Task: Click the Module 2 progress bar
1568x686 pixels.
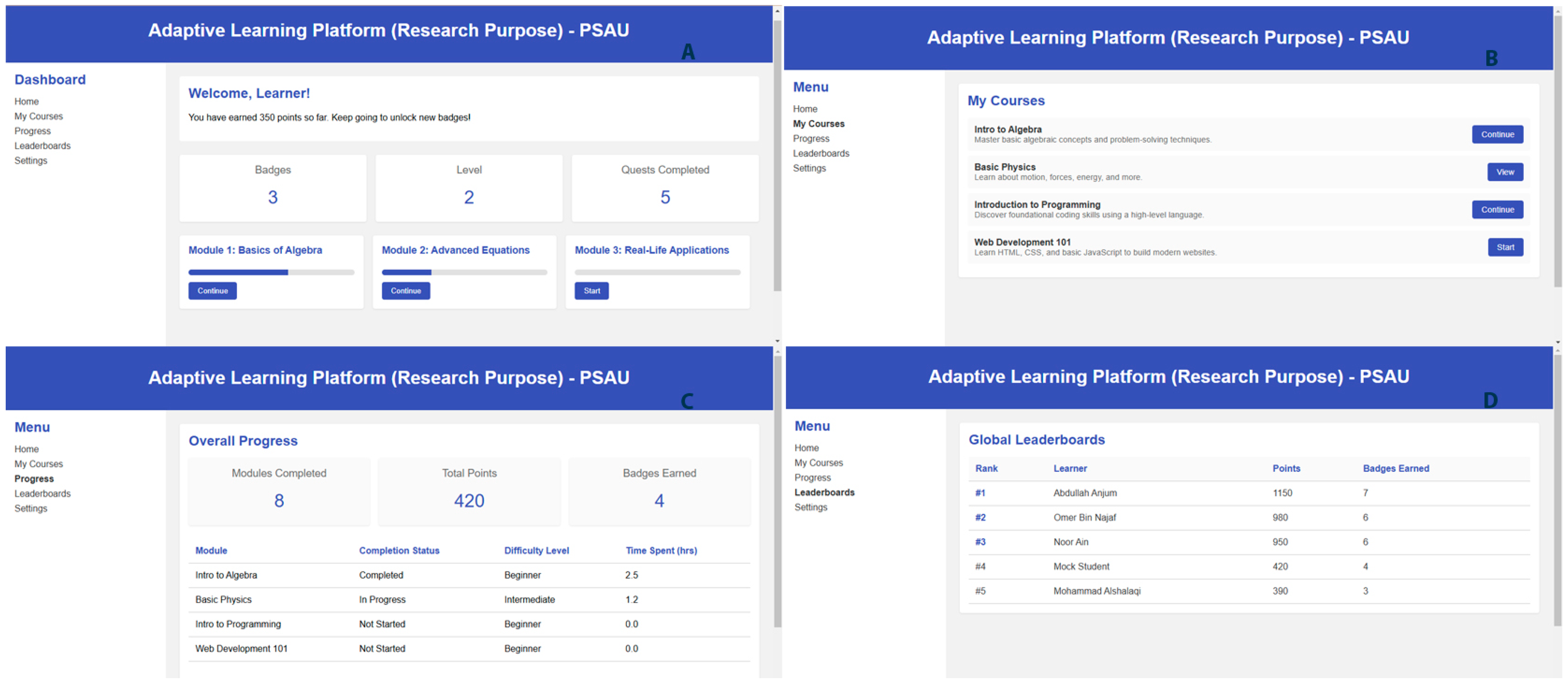Action: pos(464,273)
